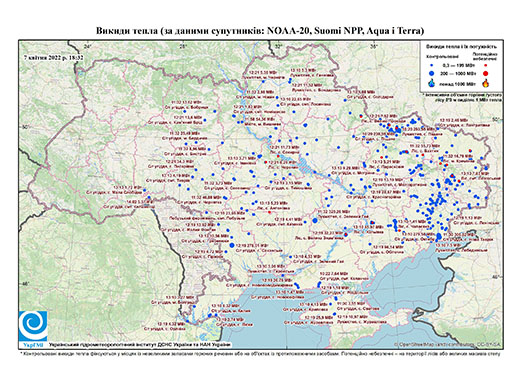520x368 pixels.
Task: Click the large blue 276 MW marker
Action: coord(232,245)
